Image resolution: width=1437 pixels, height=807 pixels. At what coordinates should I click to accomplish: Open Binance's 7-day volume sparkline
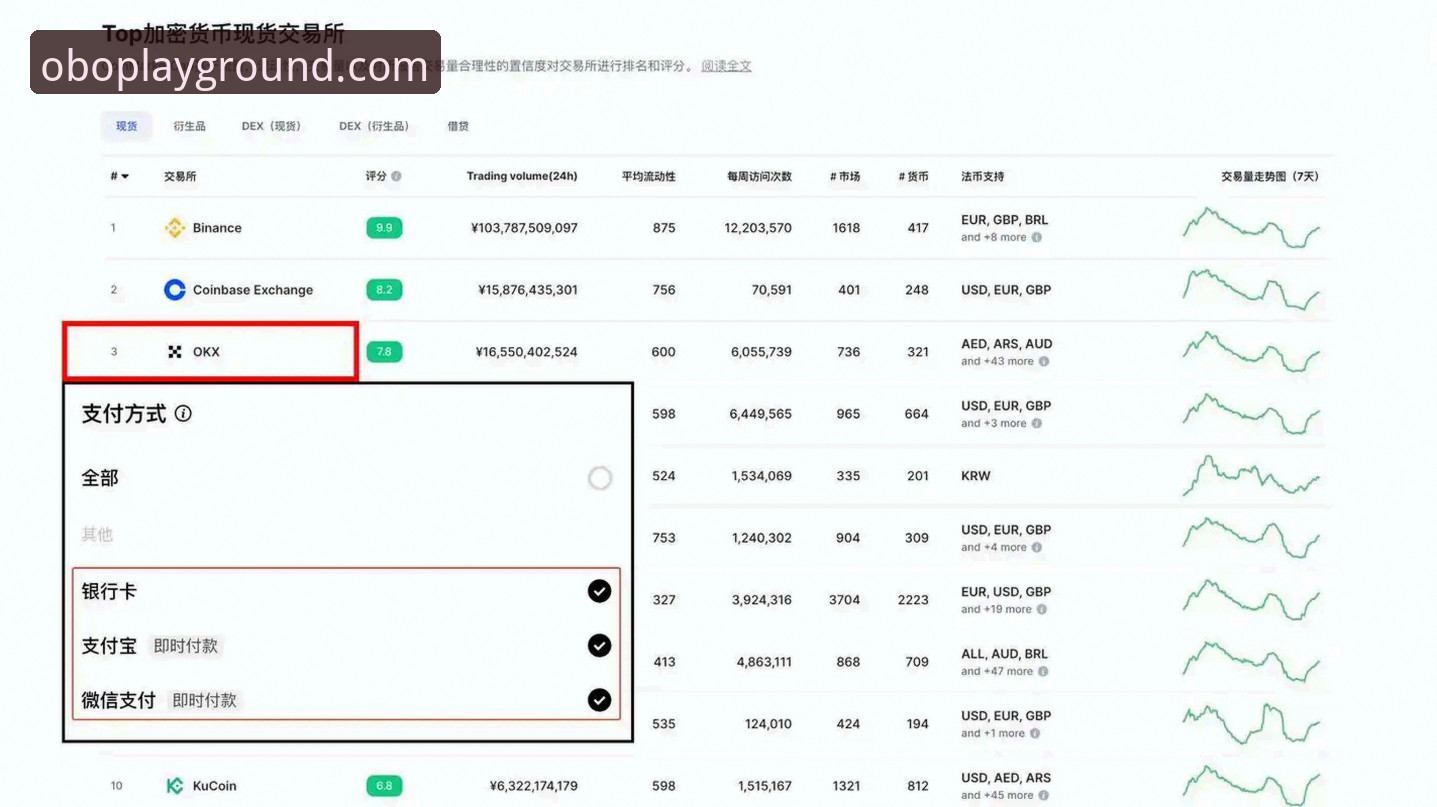pyautogui.click(x=1251, y=228)
